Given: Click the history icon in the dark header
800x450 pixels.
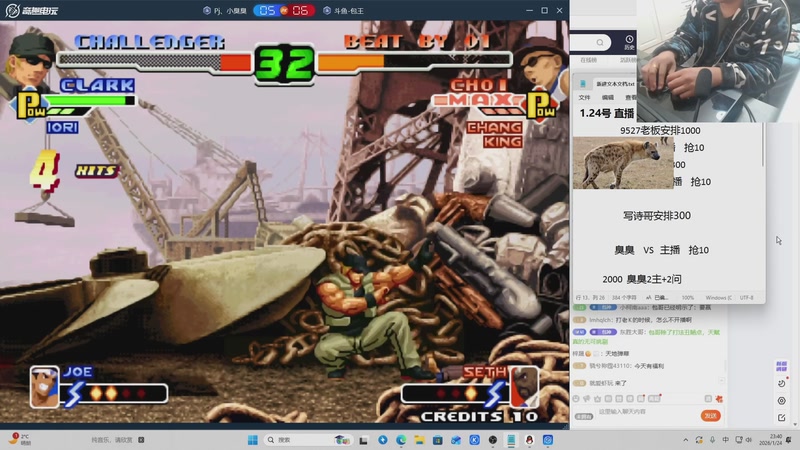Looking at the screenshot, I should [629, 42].
